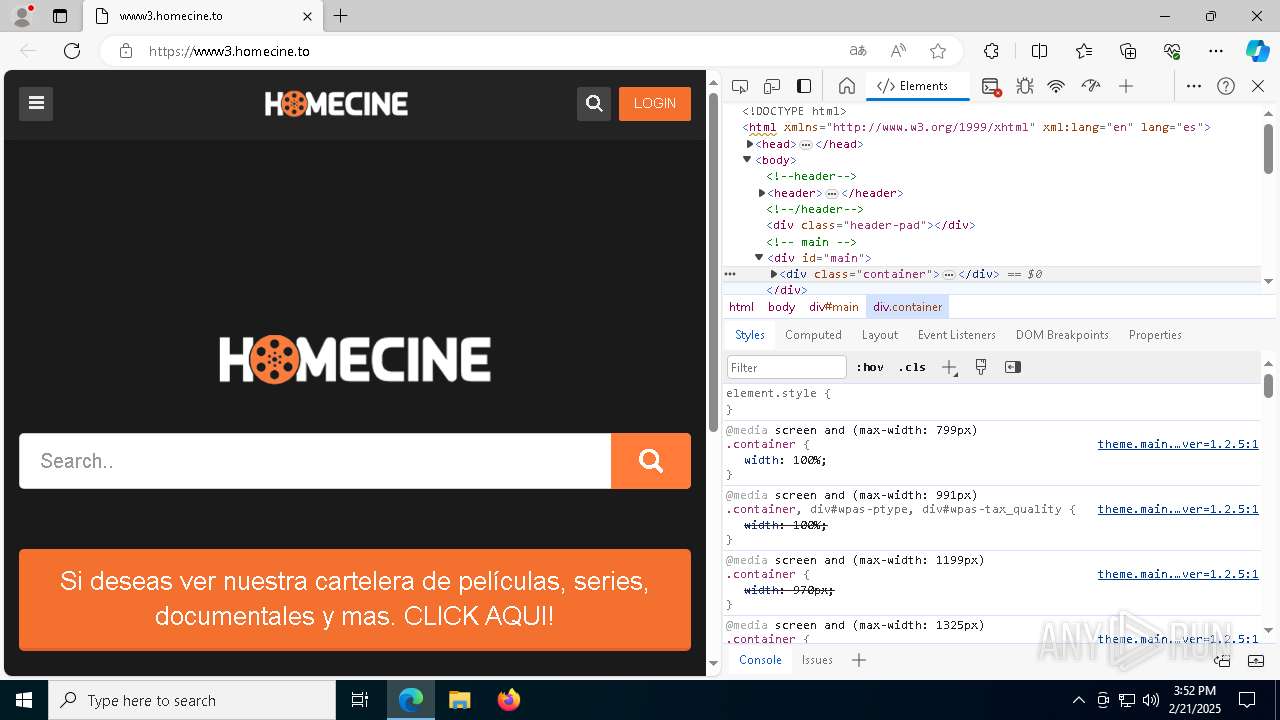Toggle the DevTools activity bar dock icon
Image resolution: width=1280 pixels, height=720 pixels.
[804, 86]
